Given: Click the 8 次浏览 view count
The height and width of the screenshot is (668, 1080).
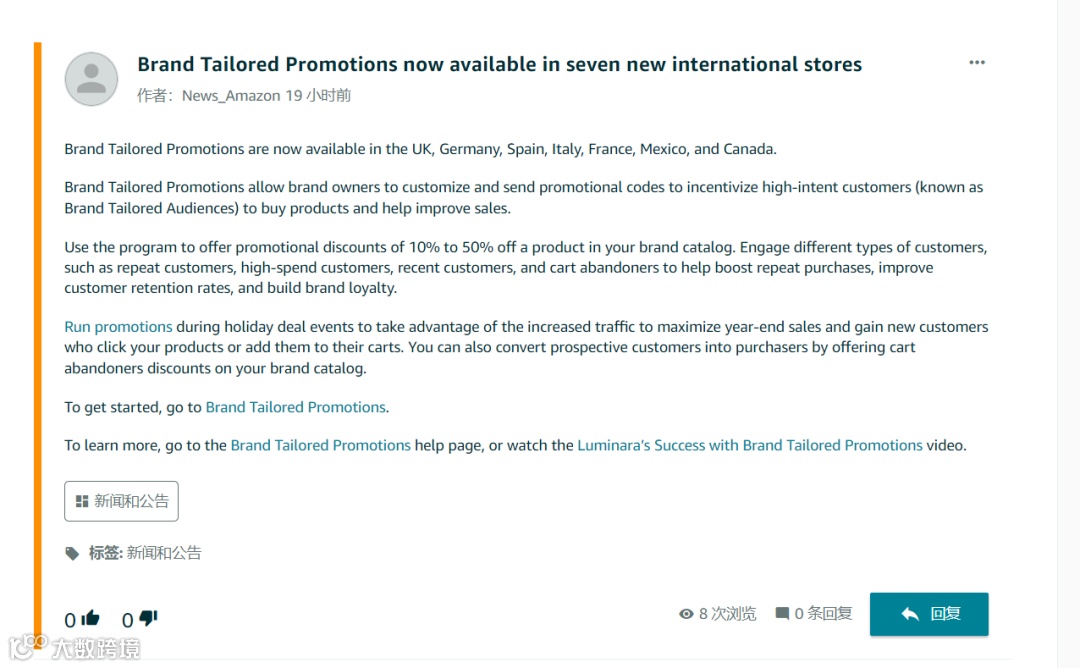Looking at the screenshot, I should [x=727, y=613].
